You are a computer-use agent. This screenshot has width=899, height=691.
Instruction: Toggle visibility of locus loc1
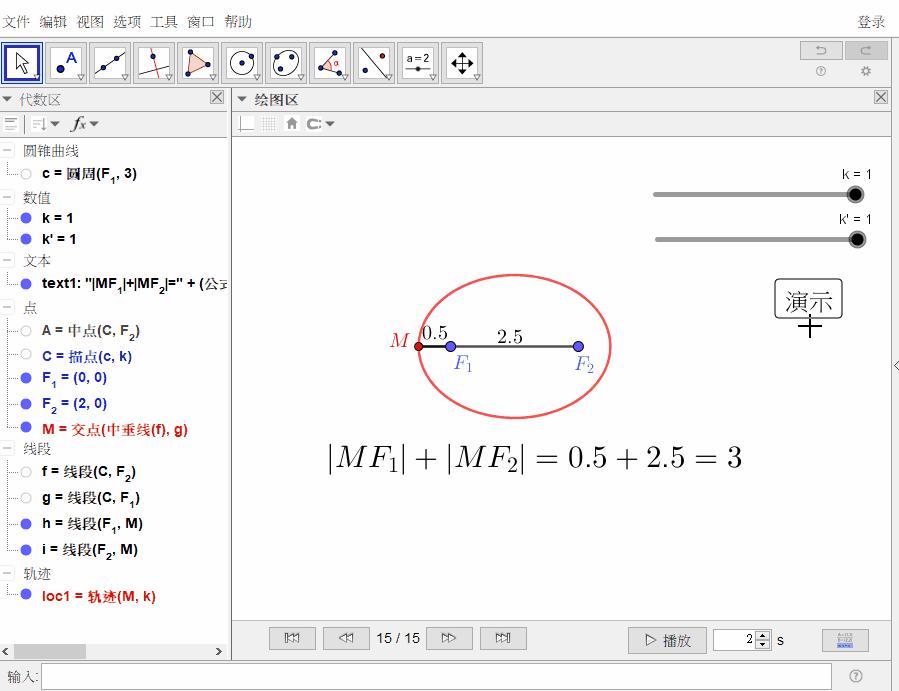click(26, 596)
